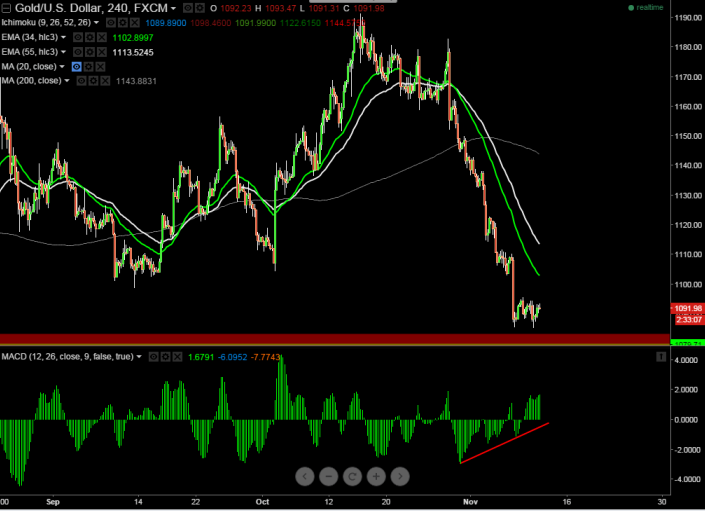
Task: Click the MACD value -6.0952
Action: [232, 357]
